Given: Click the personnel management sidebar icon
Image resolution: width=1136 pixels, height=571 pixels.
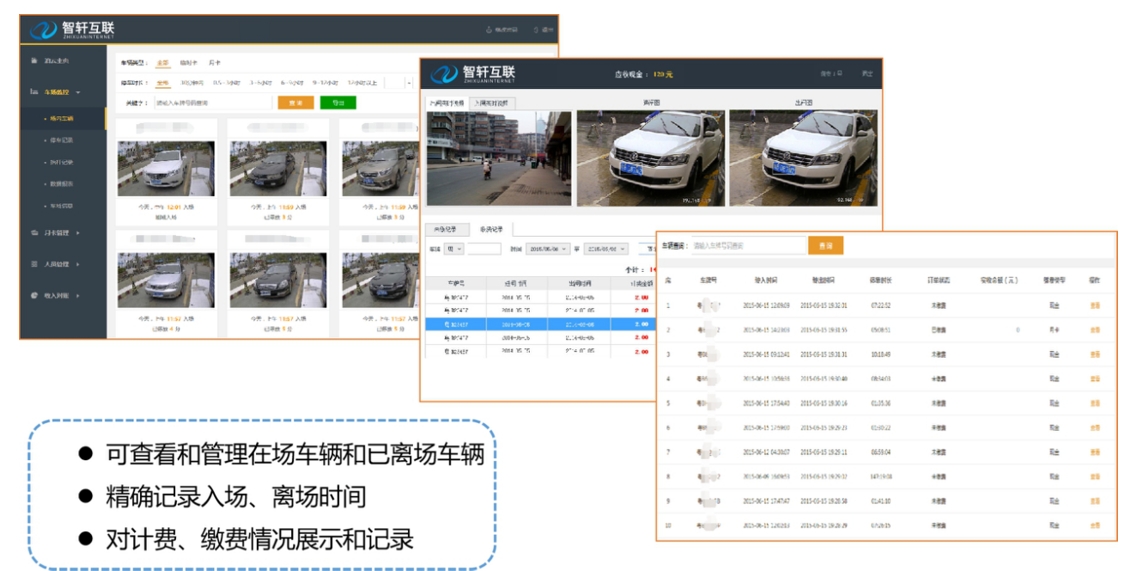Looking at the screenshot, I should click(33, 264).
